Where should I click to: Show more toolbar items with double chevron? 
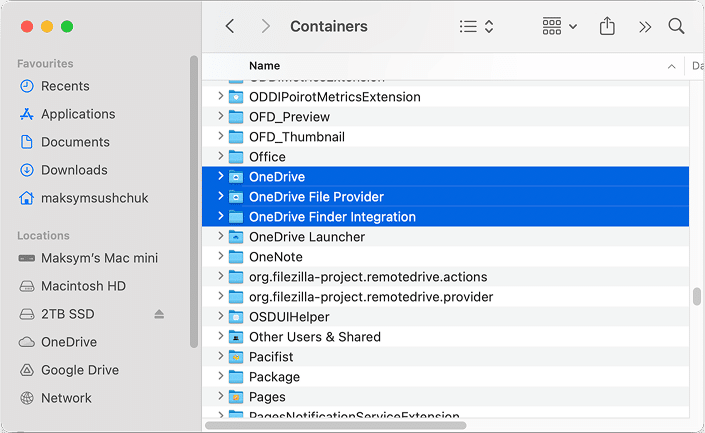click(645, 27)
